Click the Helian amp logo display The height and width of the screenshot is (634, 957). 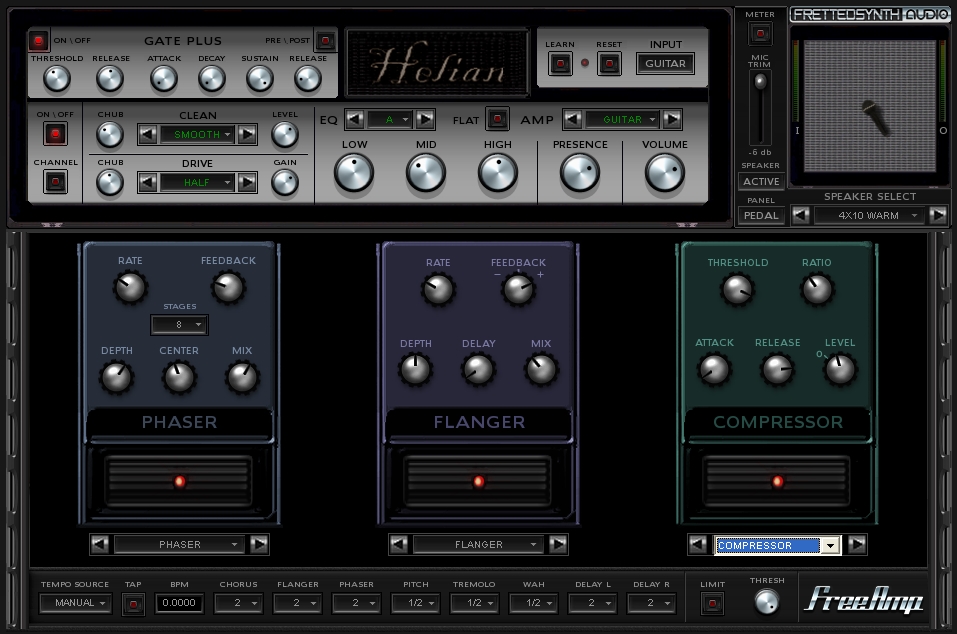pos(437,63)
